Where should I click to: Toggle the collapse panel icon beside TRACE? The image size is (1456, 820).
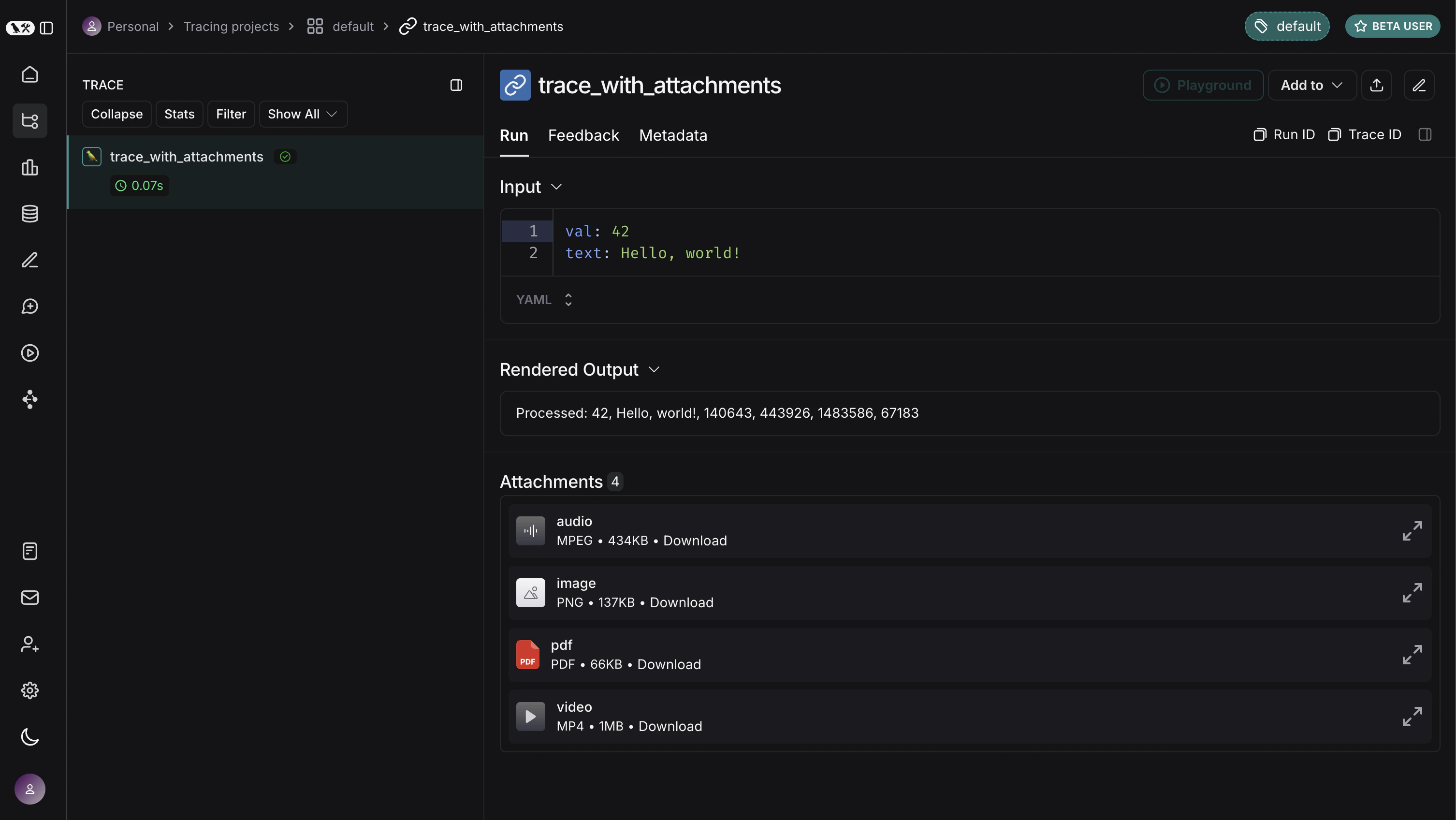[x=456, y=85]
